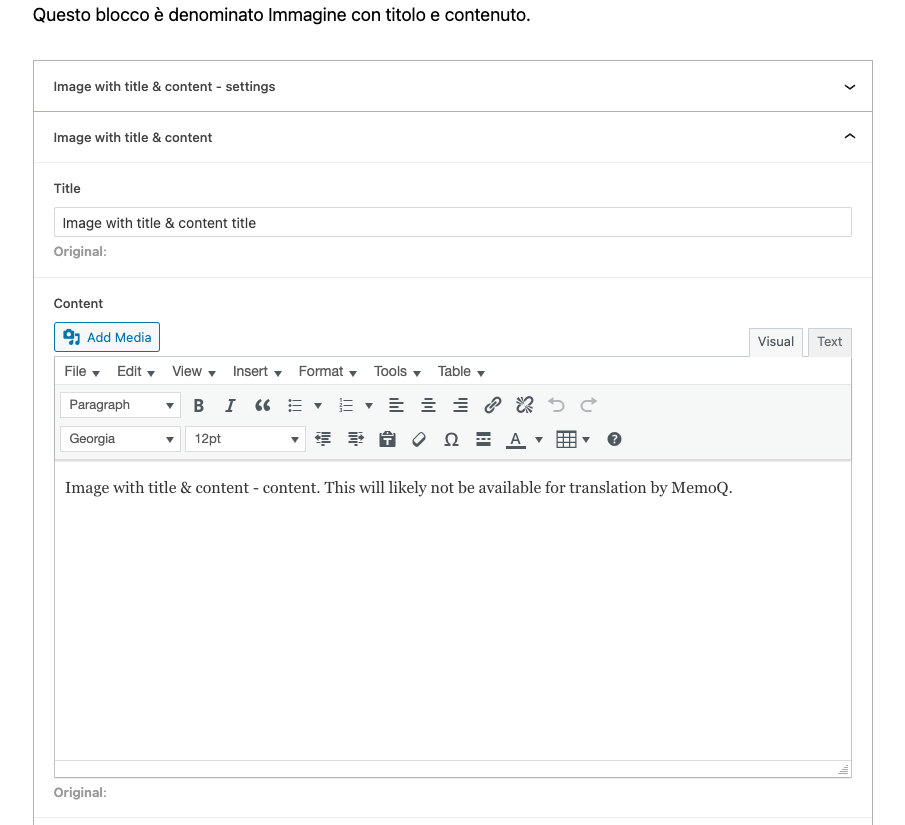
Task: Align text center
Action: 428,405
